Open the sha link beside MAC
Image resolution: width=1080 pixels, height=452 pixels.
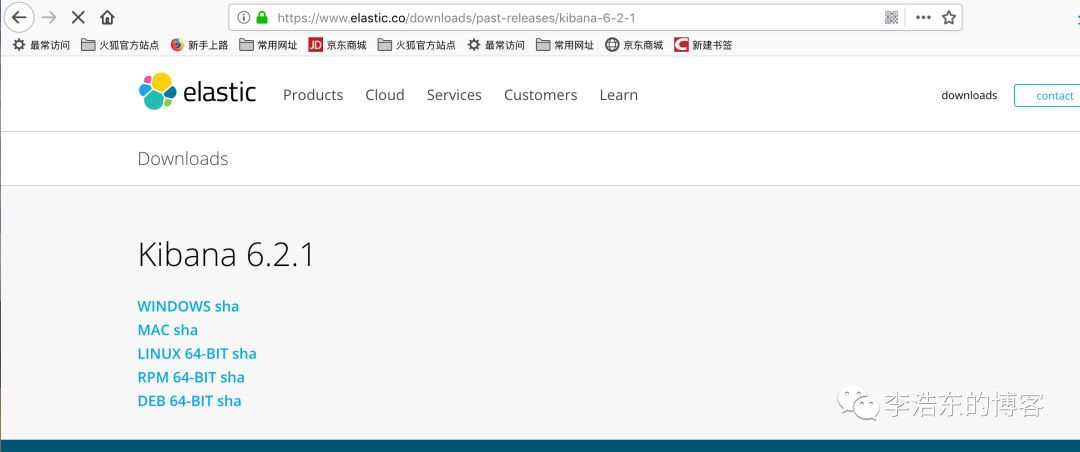(185, 329)
